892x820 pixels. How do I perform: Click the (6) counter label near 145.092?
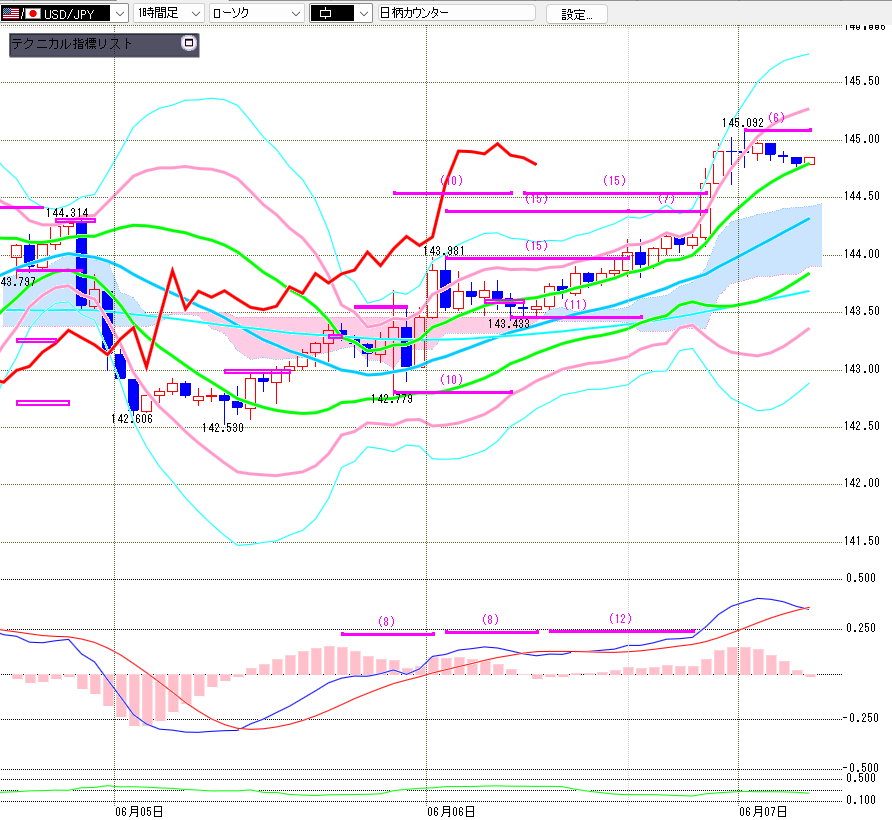pyautogui.click(x=777, y=118)
